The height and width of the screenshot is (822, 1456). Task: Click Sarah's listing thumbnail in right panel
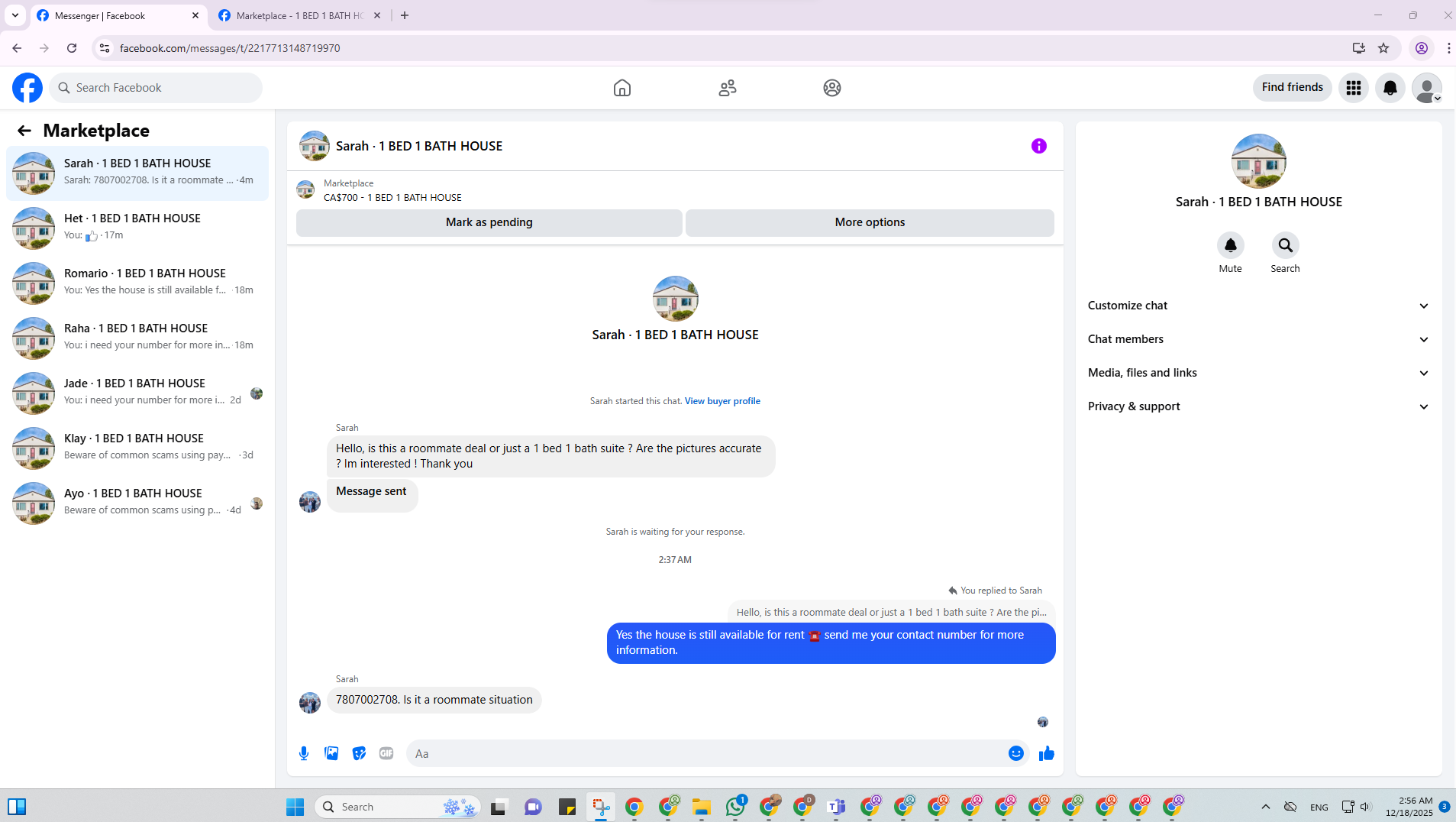click(x=1258, y=161)
